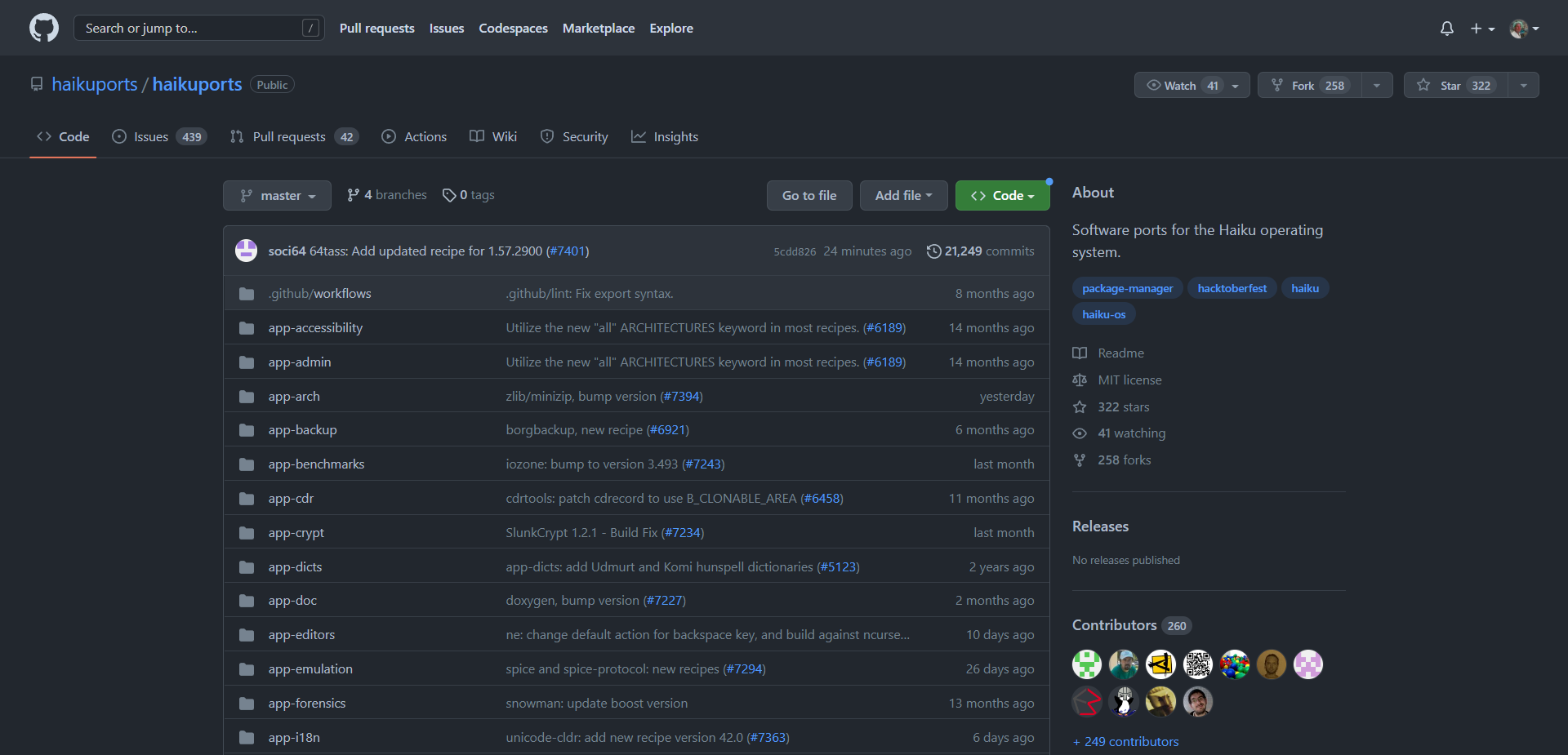The width and height of the screenshot is (1568, 755).
Task: Open pull request #7401 link
Action: (x=568, y=251)
